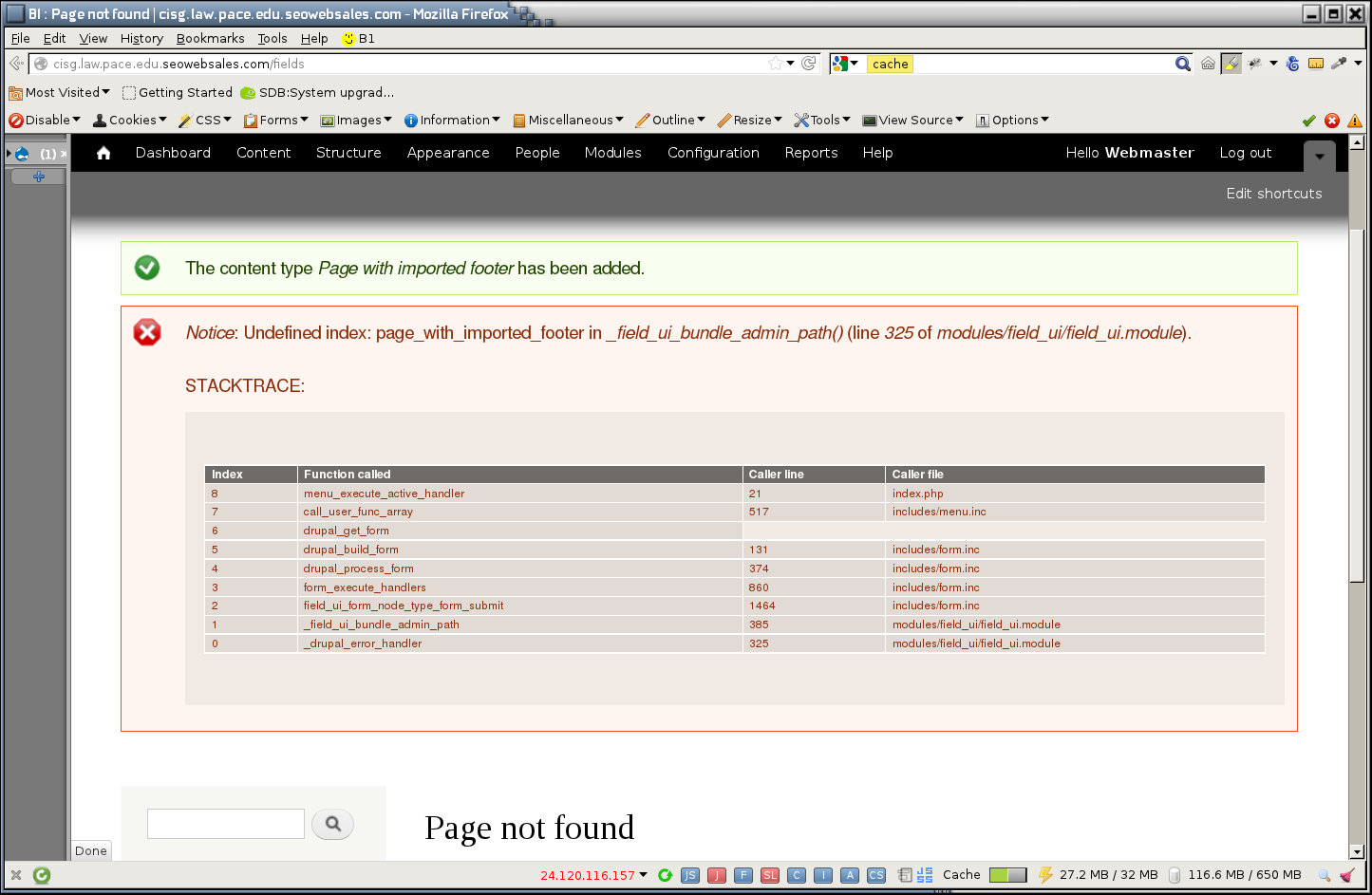
Task: Click the plus button in left sidebar
Action: 39,177
